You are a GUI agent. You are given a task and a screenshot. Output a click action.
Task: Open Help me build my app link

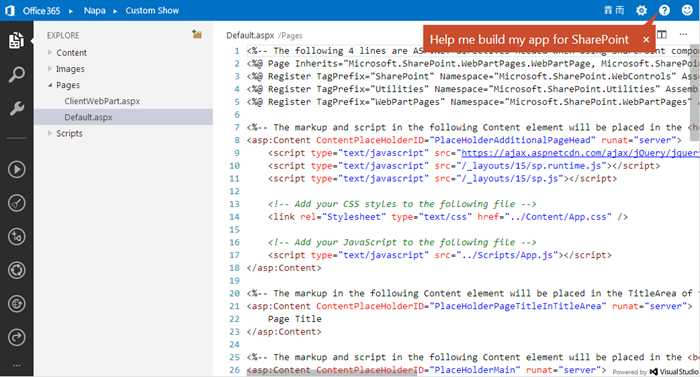pyautogui.click(x=529, y=39)
